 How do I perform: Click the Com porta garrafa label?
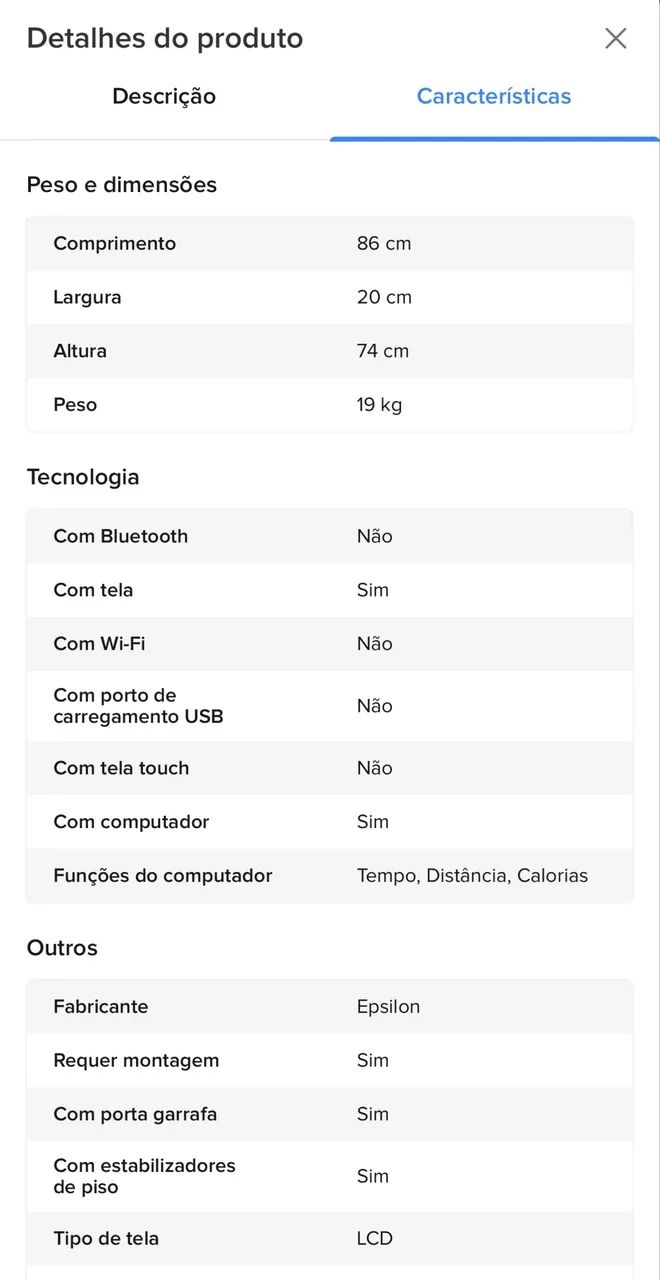(135, 1114)
